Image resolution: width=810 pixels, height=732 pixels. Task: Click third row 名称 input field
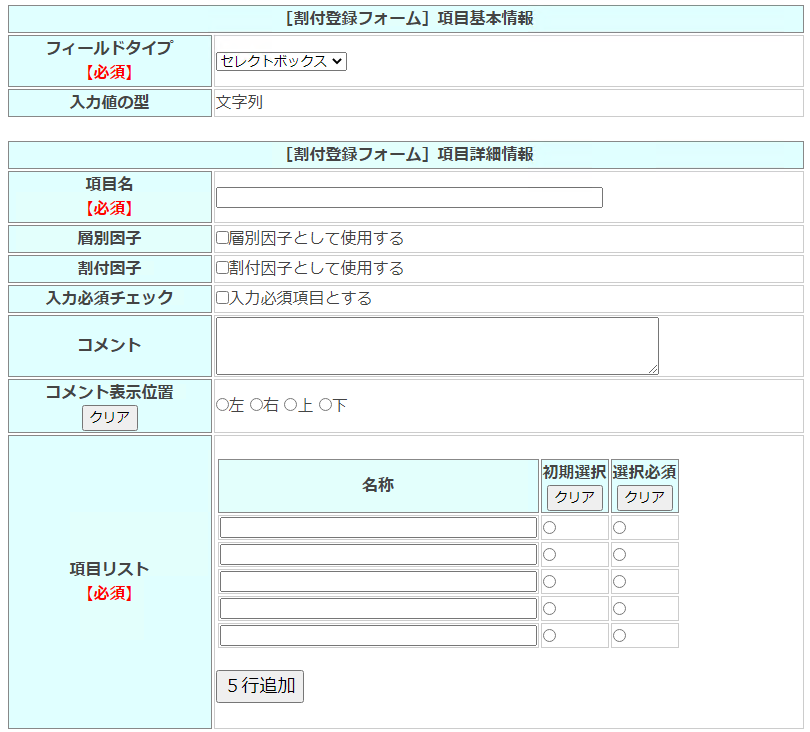click(378, 582)
